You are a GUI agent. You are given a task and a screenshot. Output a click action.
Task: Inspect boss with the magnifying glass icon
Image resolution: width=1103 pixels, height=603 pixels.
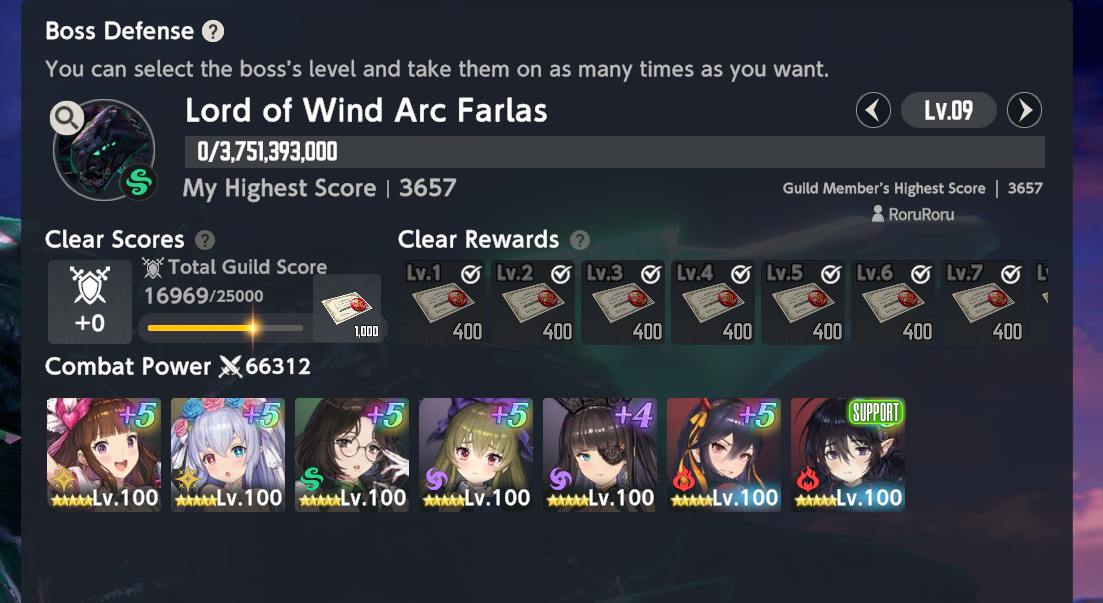coord(67,118)
